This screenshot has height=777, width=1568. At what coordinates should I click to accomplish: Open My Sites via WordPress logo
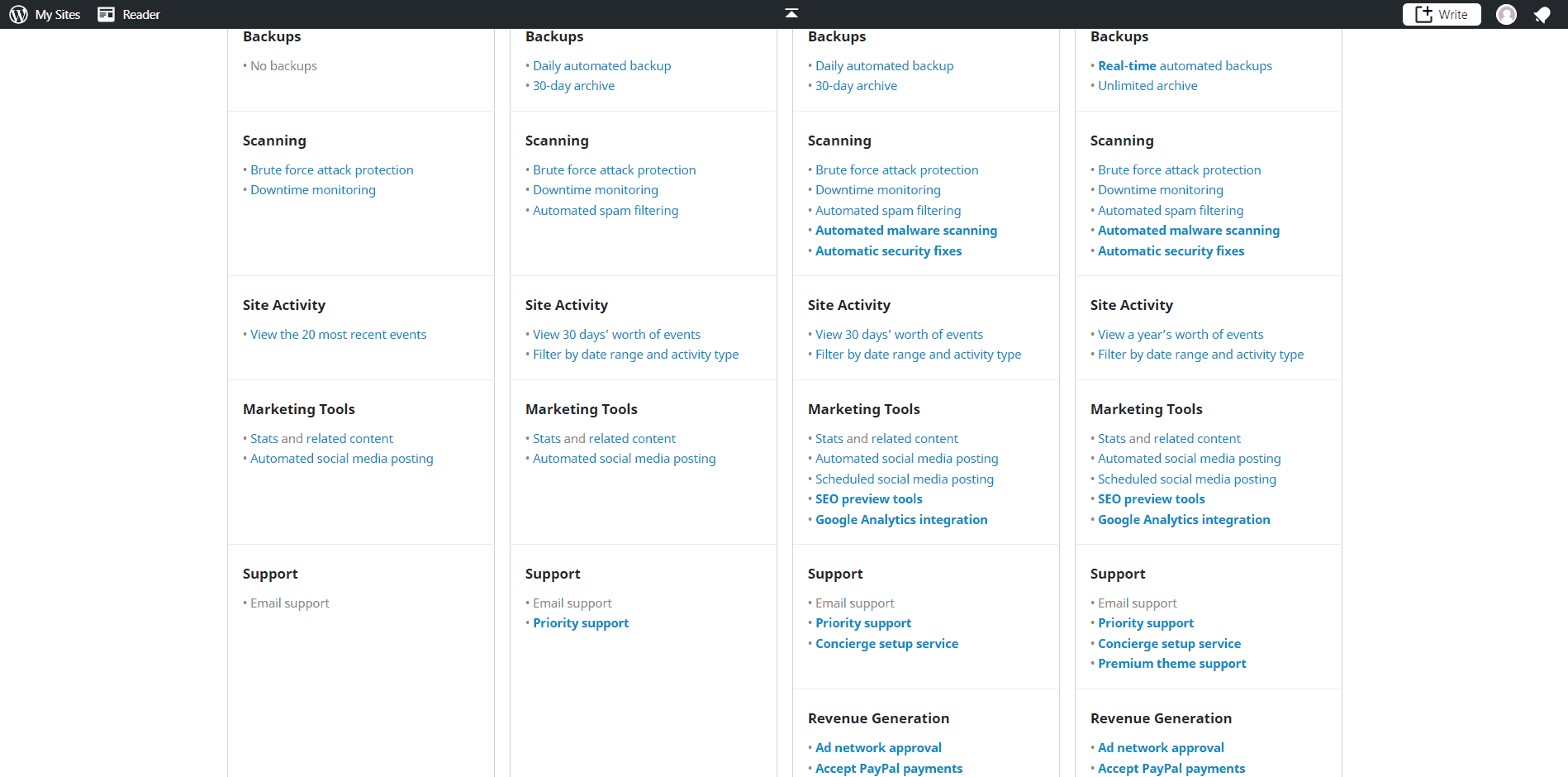point(45,14)
